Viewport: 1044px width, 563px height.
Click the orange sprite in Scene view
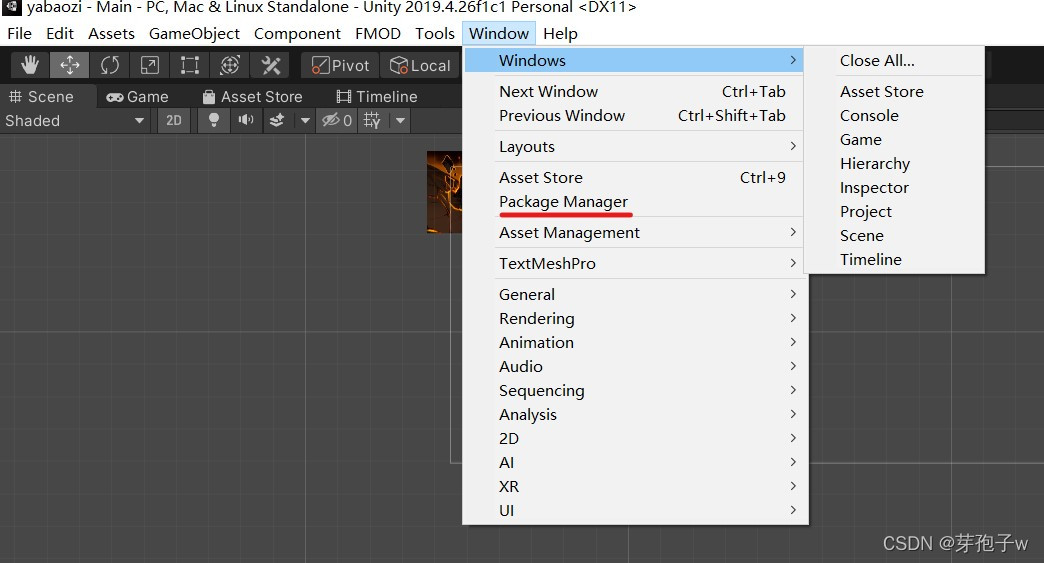tap(444, 192)
